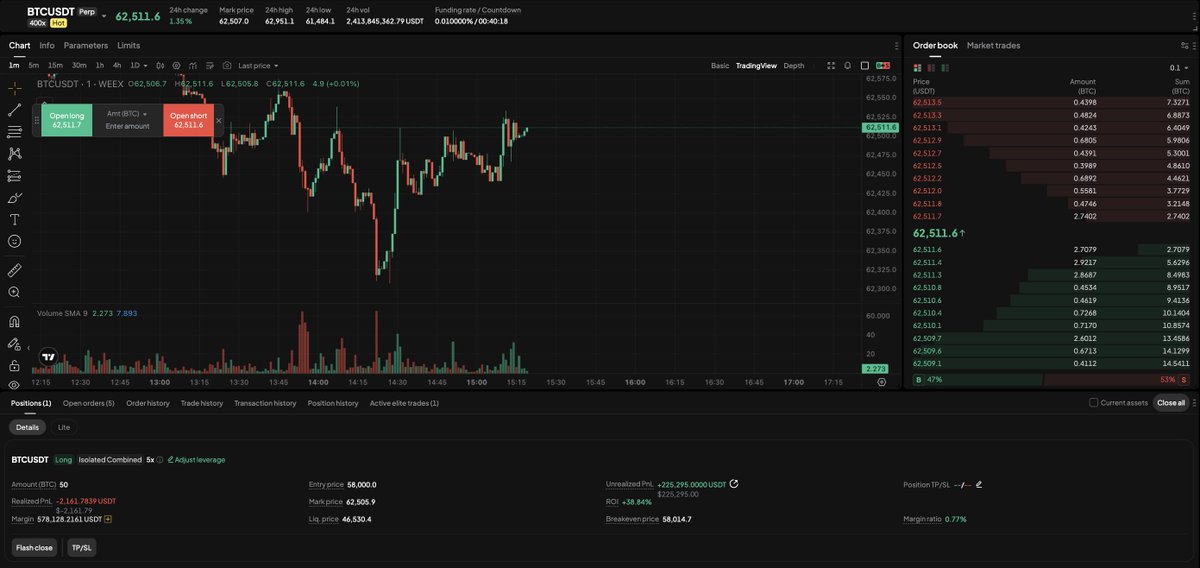Open Amt (BTC) unit dropdown
This screenshot has width=1200, height=568.
[x=127, y=114]
